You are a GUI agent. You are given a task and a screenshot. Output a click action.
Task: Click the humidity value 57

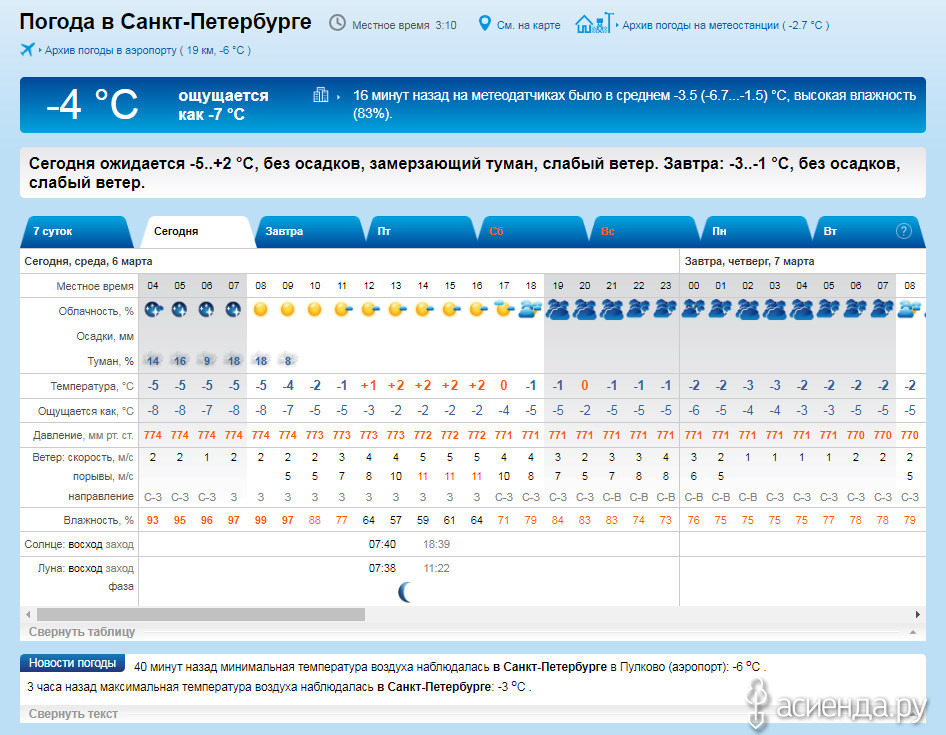pyautogui.click(x=396, y=520)
